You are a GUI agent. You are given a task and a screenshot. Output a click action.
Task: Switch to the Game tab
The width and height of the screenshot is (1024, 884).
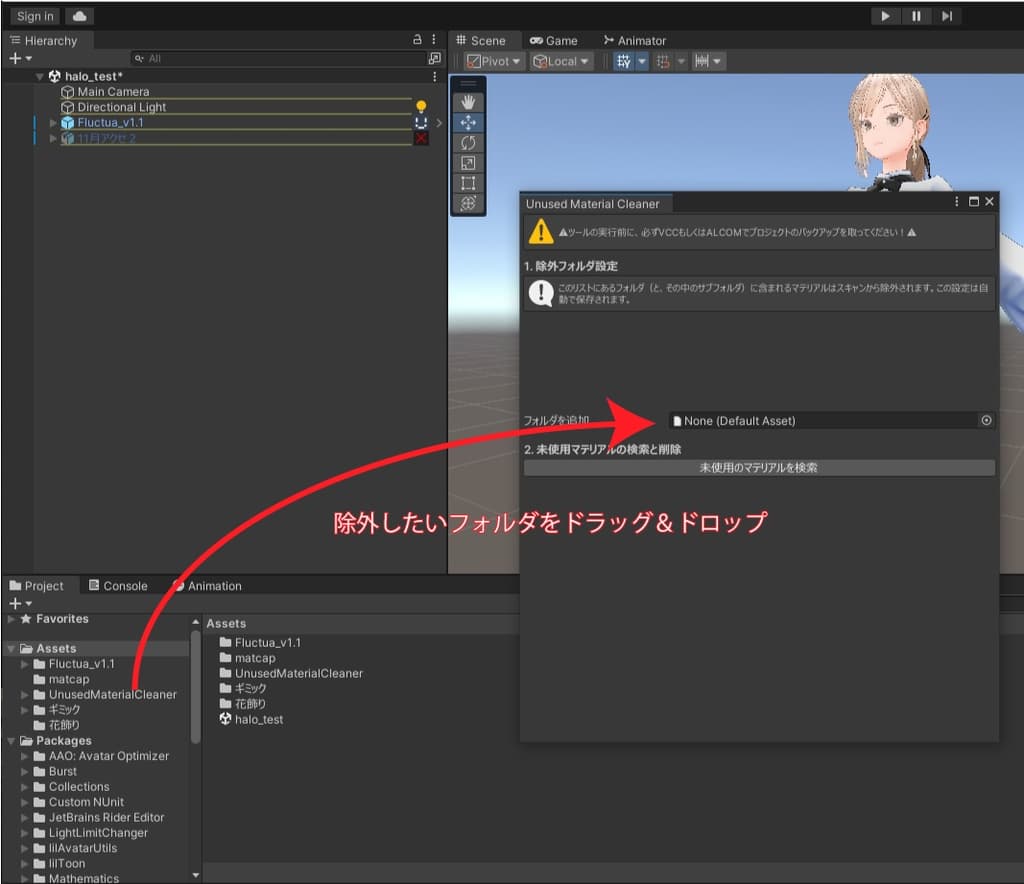point(554,40)
